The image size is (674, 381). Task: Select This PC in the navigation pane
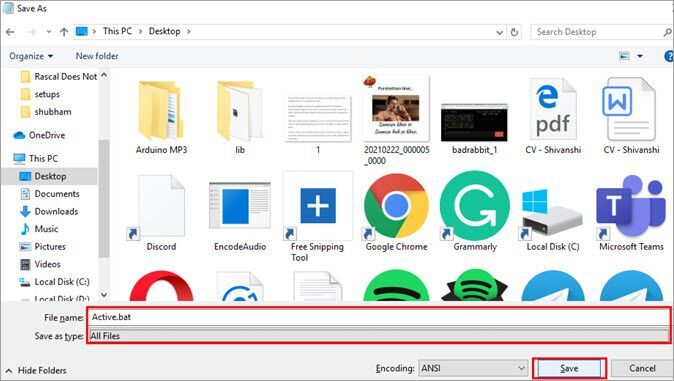[x=35, y=159]
